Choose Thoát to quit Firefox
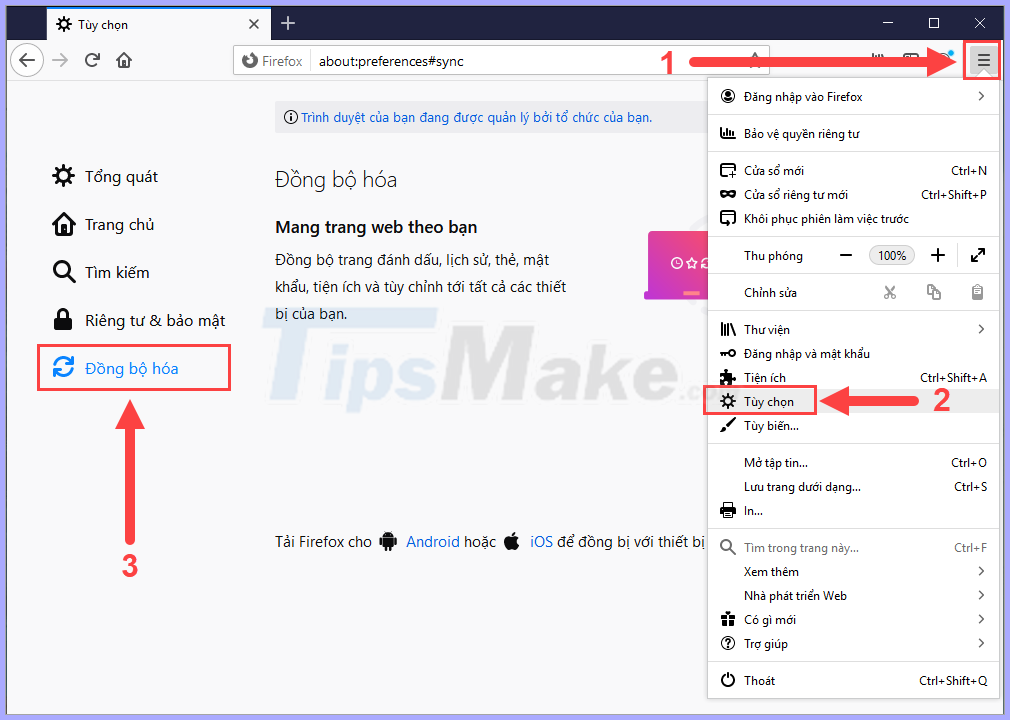The height and width of the screenshot is (720, 1010). pyautogui.click(x=853, y=681)
